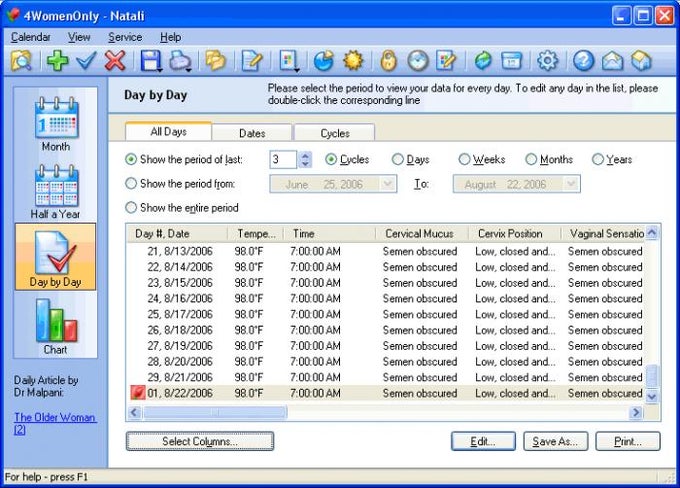The width and height of the screenshot is (680, 488).
Task: Click the horizontal scrollbar right arrow
Action: (x=636, y=412)
